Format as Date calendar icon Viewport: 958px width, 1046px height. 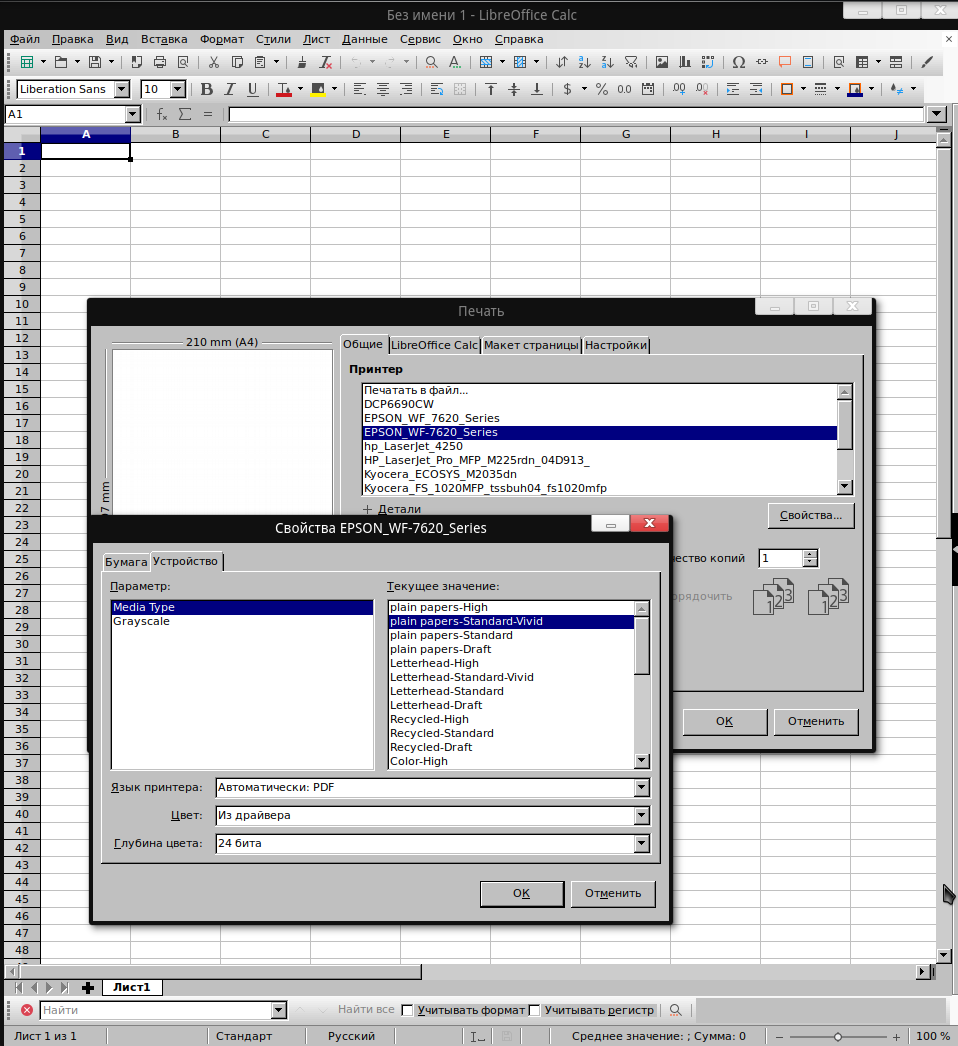pos(648,89)
